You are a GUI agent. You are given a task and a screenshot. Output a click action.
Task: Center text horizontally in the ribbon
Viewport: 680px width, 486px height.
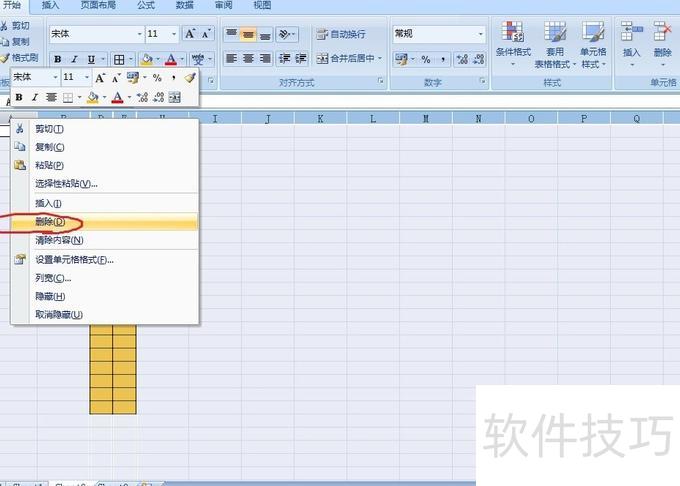(x=248, y=58)
